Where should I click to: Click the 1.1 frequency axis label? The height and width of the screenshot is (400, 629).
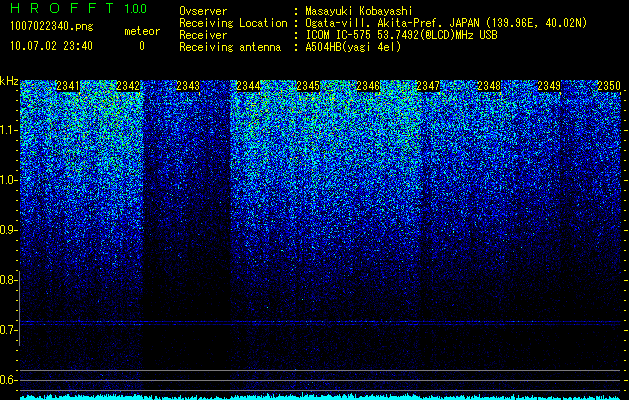coord(8,130)
